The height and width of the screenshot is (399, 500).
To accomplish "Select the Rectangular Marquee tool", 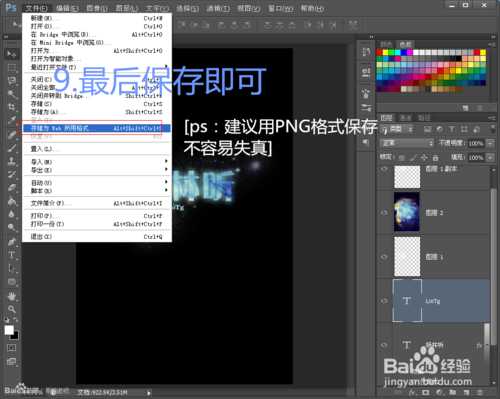I will [x=12, y=67].
